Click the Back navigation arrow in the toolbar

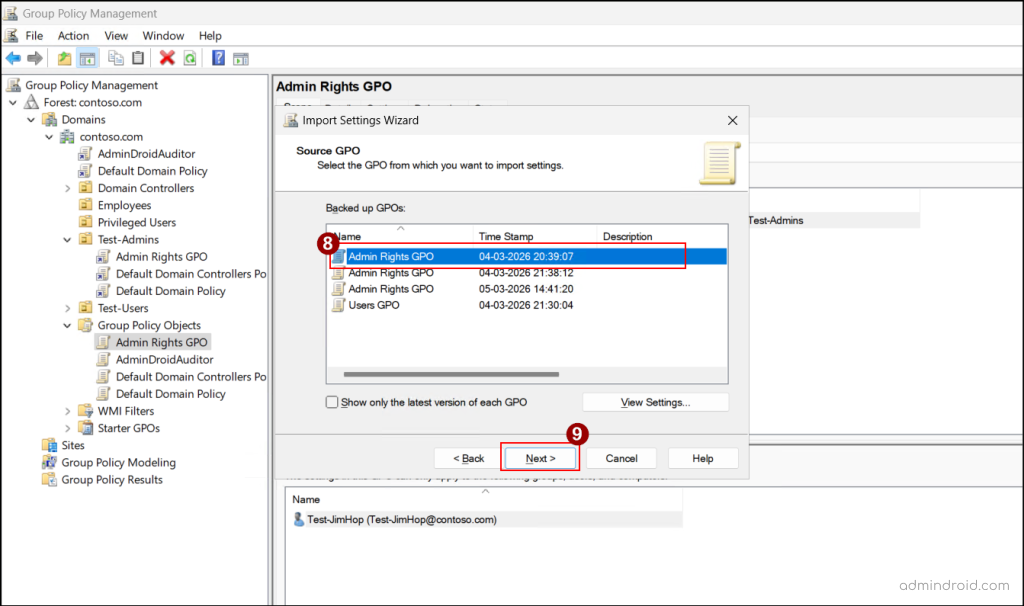(x=12, y=57)
